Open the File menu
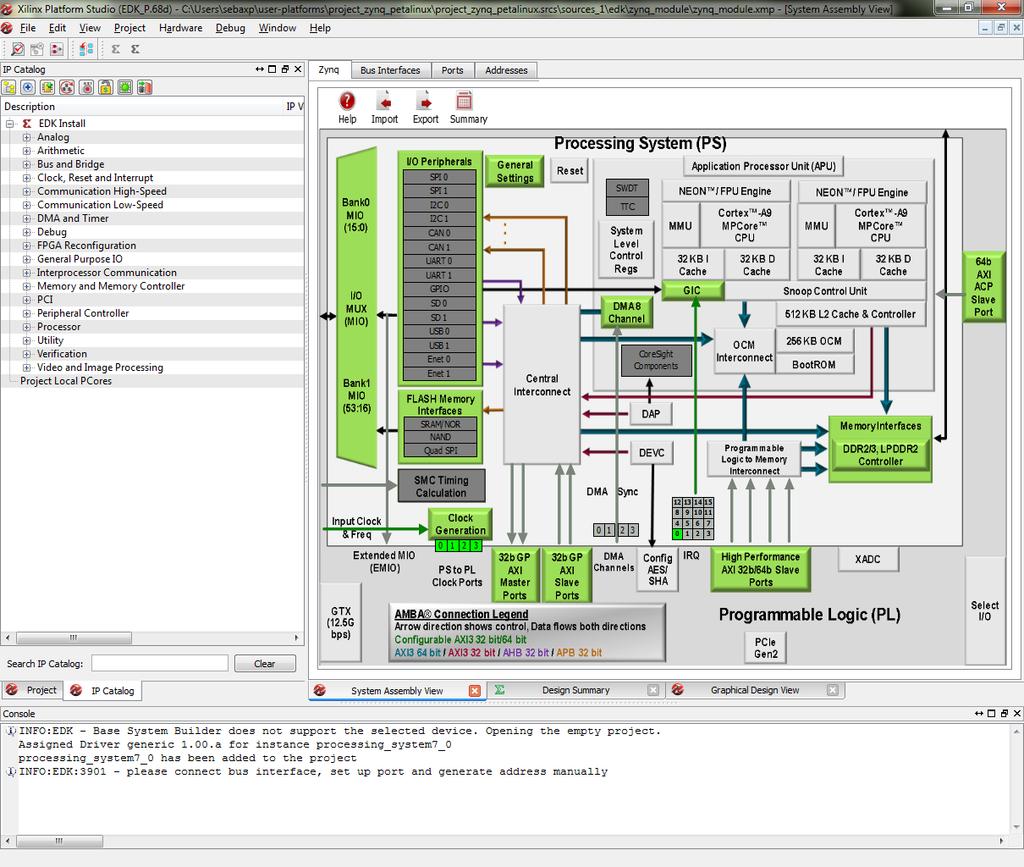This screenshot has width=1024, height=867. click(28, 28)
